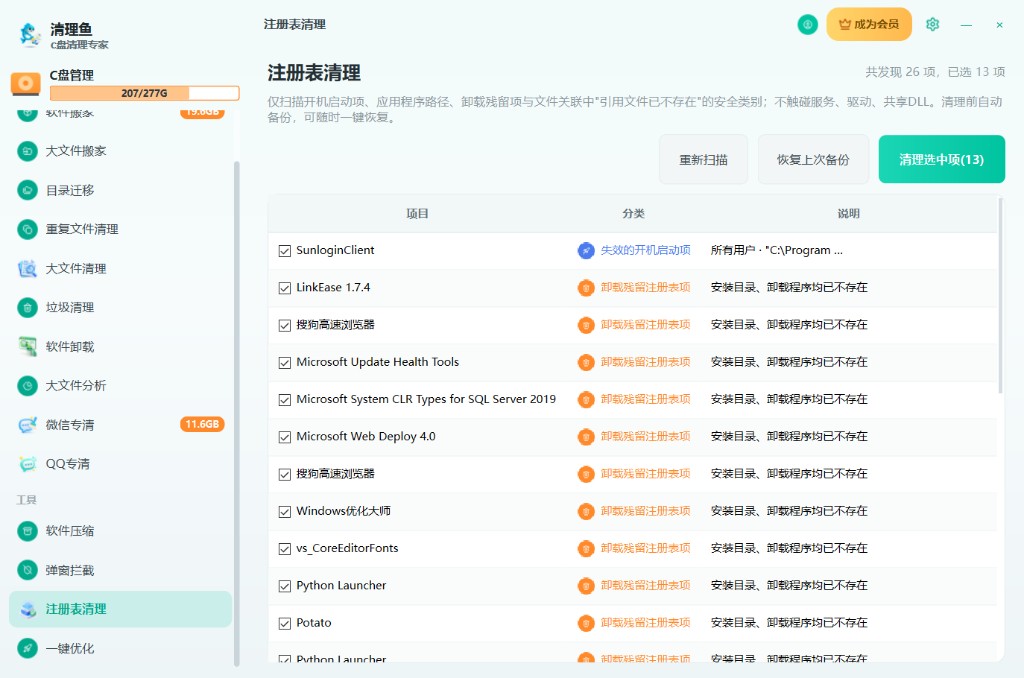Open the 目录迁移 sidebar icon
This screenshot has width=1024, height=678.
(x=27, y=190)
